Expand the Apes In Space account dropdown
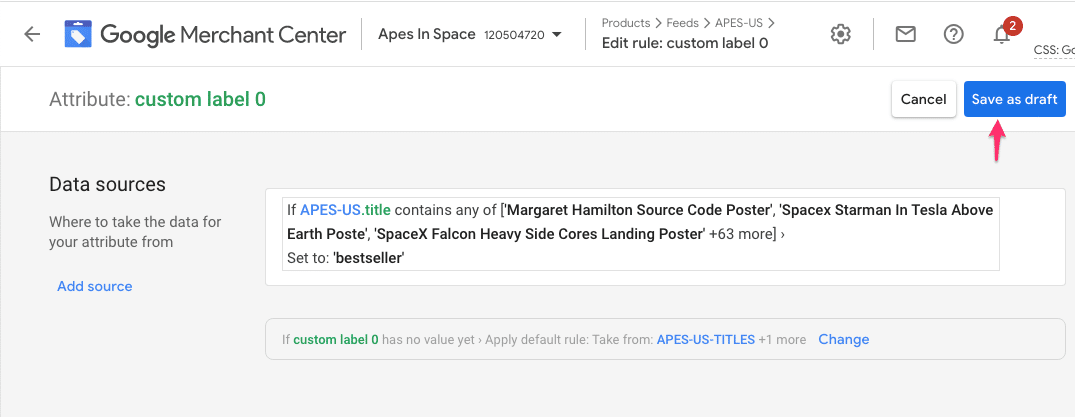 pyautogui.click(x=556, y=35)
